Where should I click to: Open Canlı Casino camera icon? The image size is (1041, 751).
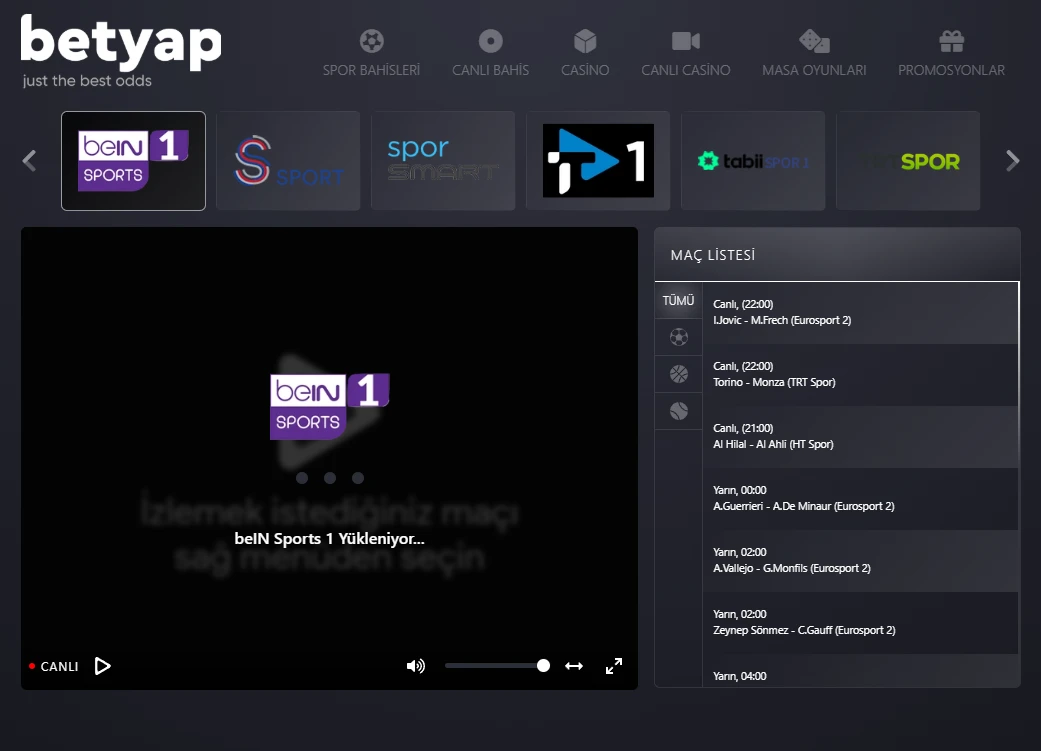click(686, 41)
